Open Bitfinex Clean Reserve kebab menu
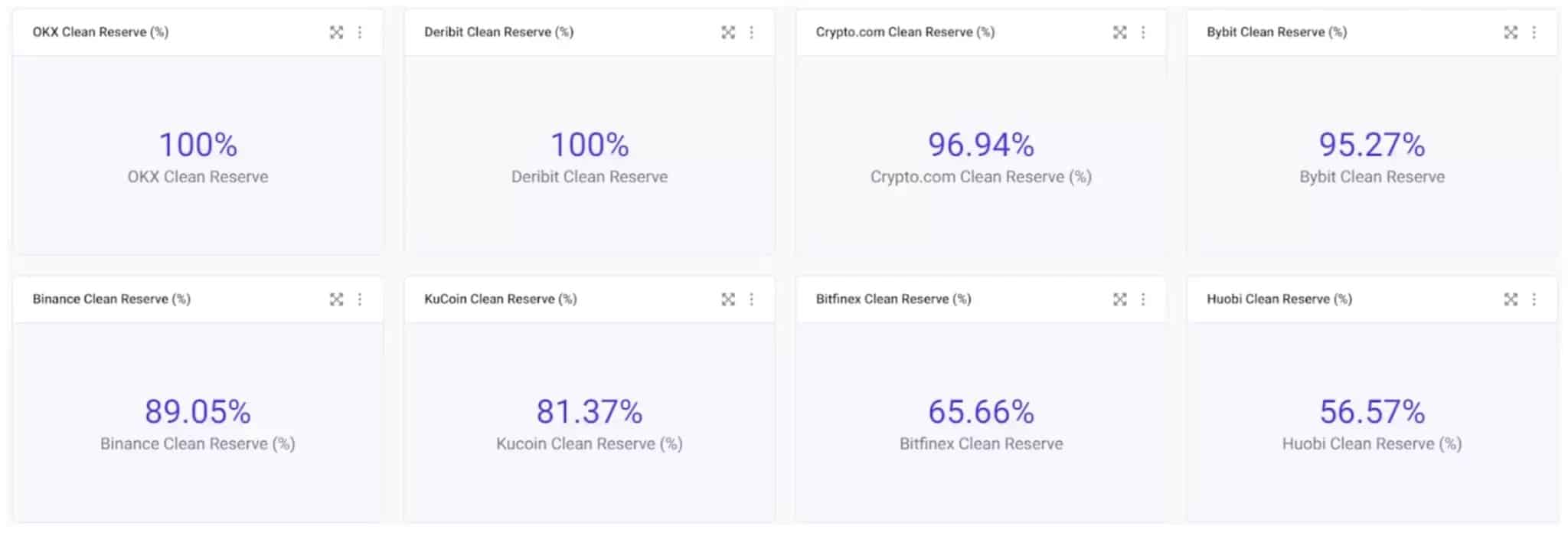Image resolution: width=1568 pixels, height=533 pixels. (x=1143, y=299)
